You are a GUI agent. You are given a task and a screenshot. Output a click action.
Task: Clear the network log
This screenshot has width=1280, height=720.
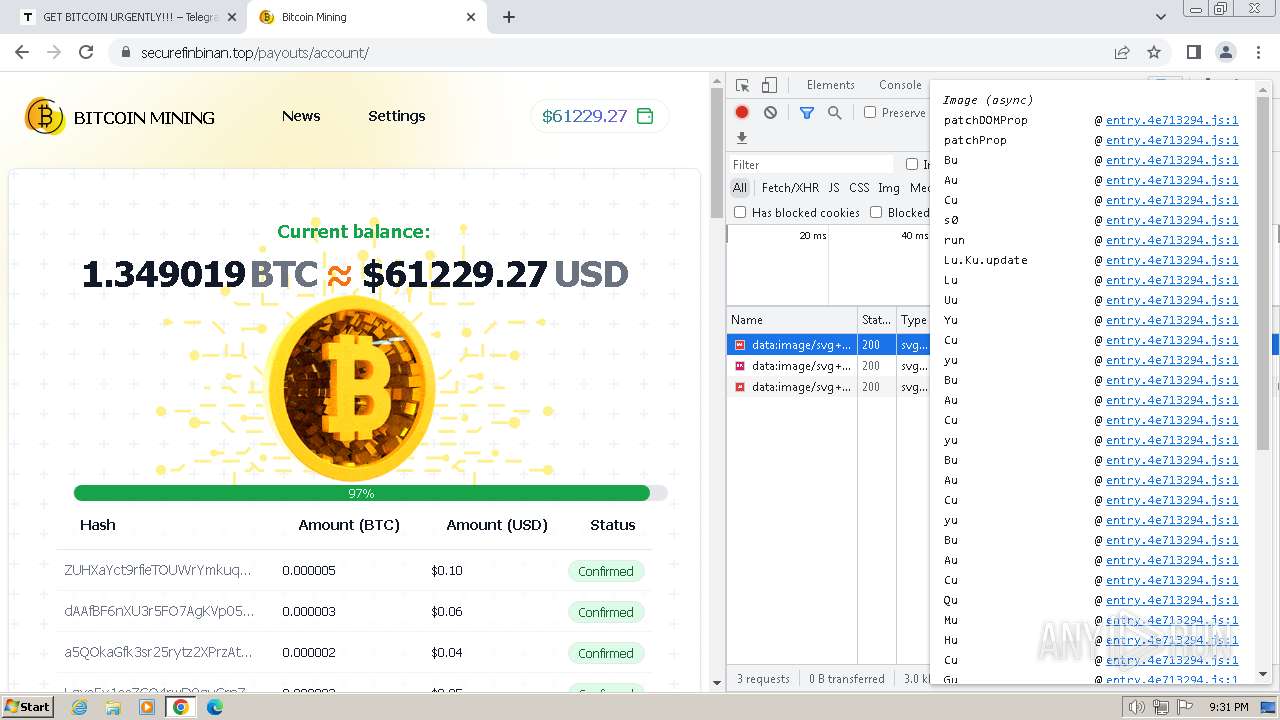(x=770, y=113)
